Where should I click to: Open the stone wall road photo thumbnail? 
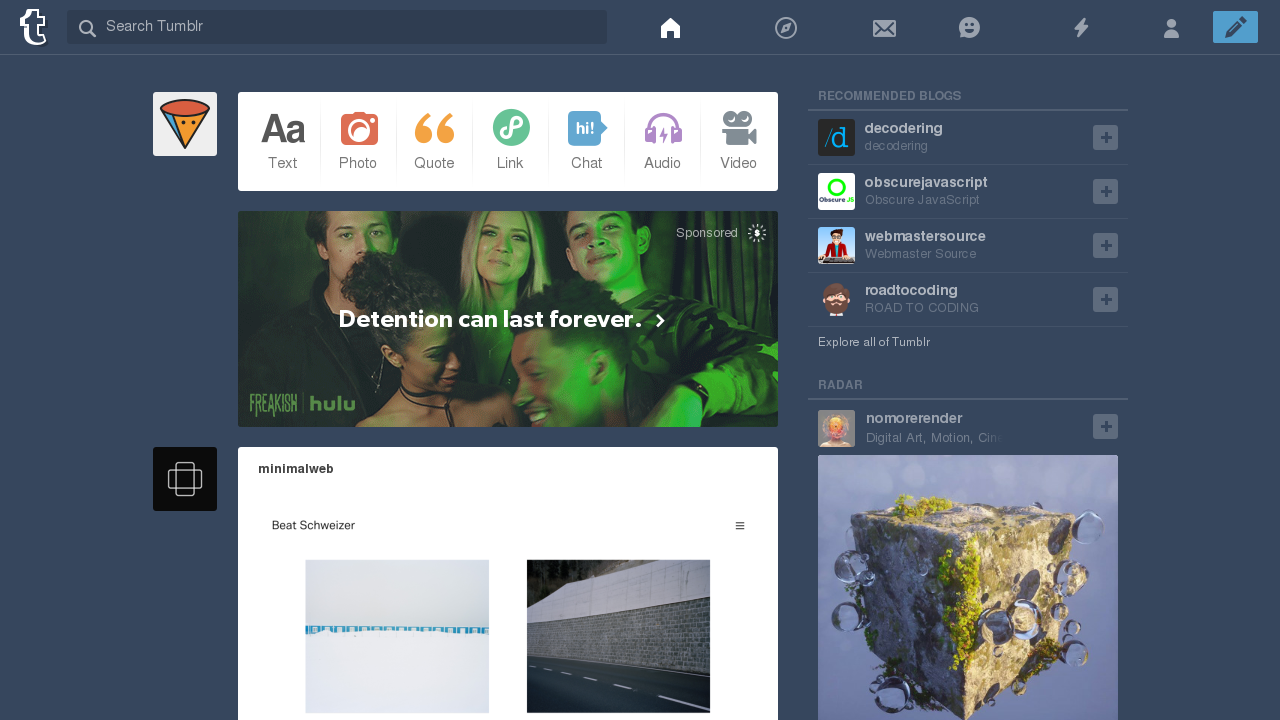[x=618, y=636]
